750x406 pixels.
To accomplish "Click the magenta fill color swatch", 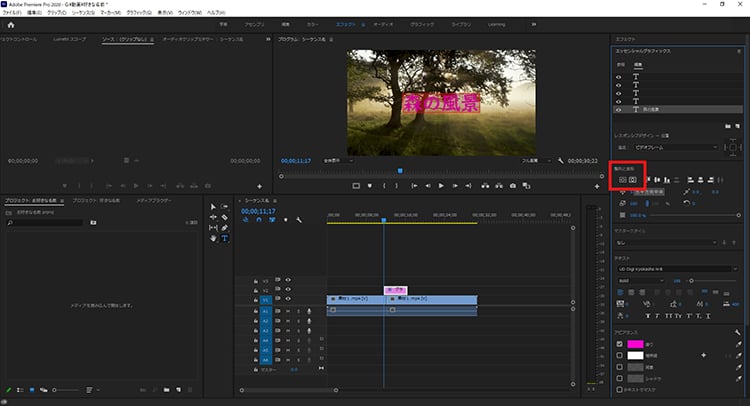I will [635, 344].
